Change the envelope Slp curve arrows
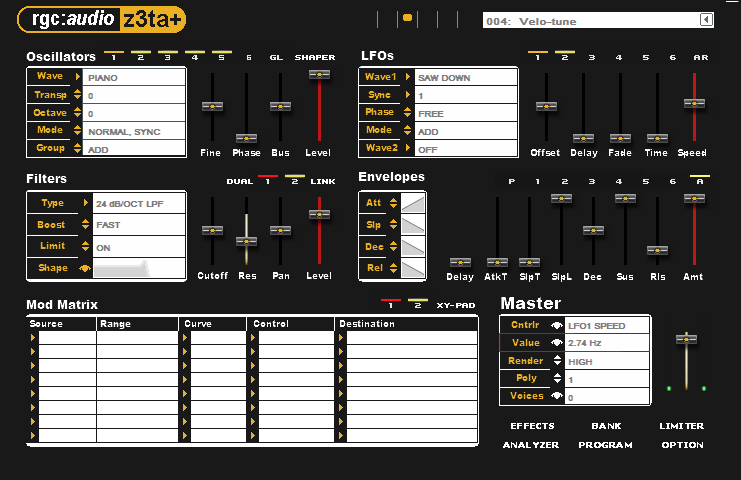 [x=393, y=225]
